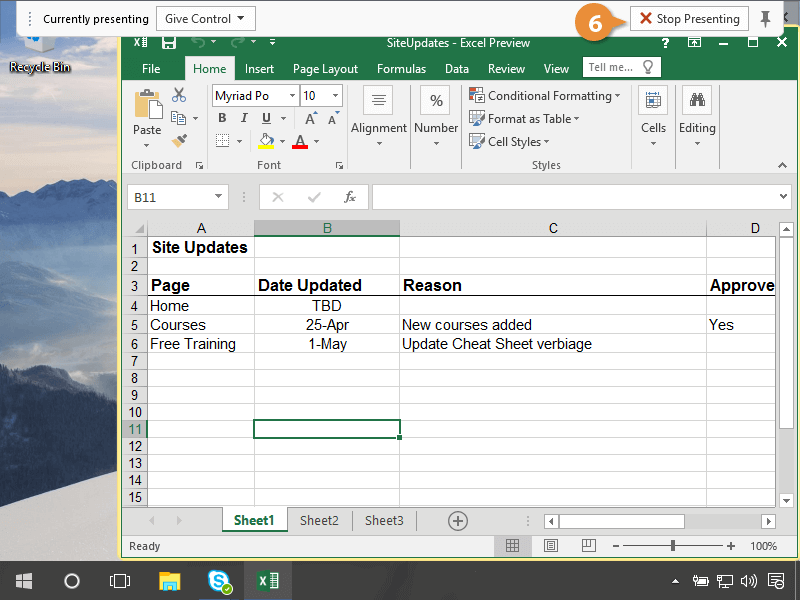Viewport: 800px width, 600px height.
Task: Click the Cut scissors icon
Action: tap(179, 95)
